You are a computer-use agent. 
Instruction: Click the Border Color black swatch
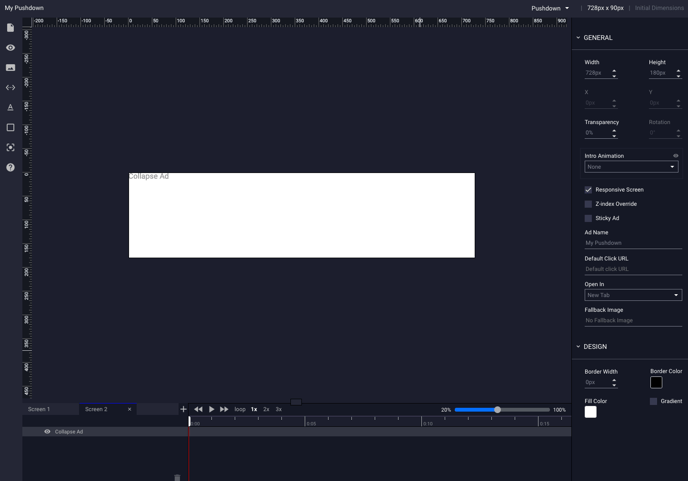(x=656, y=382)
